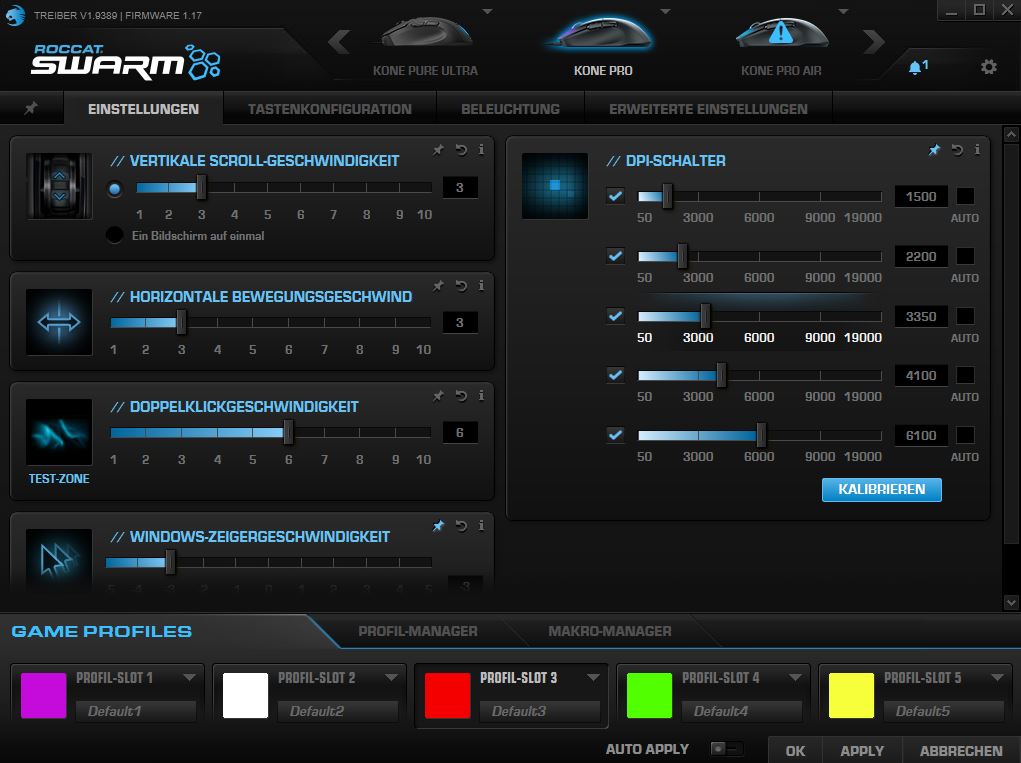The width and height of the screenshot is (1021, 763).
Task: Open the Erweiterte Einstellungen tab
Action: (708, 109)
